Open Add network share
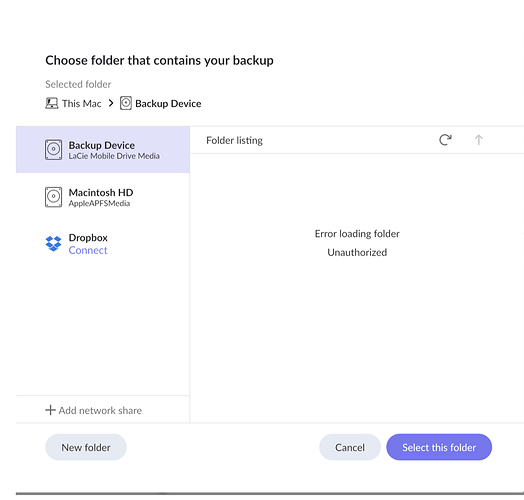This screenshot has width=524, height=500. pos(94,410)
